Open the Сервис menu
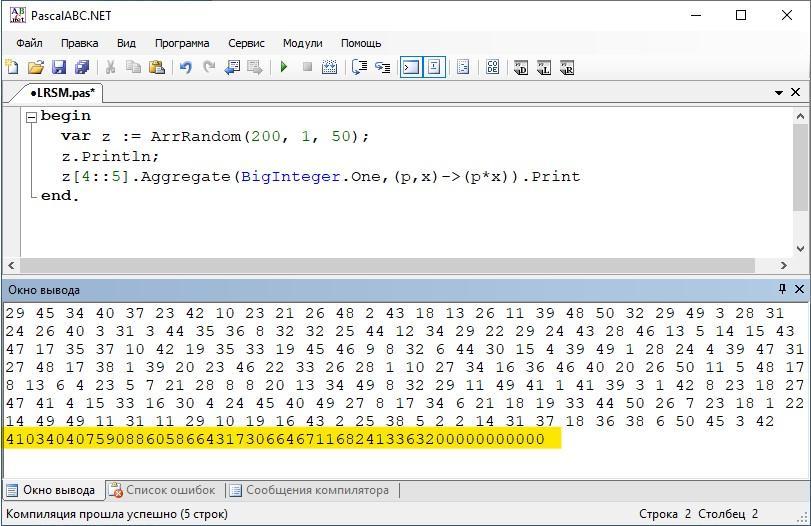This screenshot has width=811, height=526. [x=246, y=43]
